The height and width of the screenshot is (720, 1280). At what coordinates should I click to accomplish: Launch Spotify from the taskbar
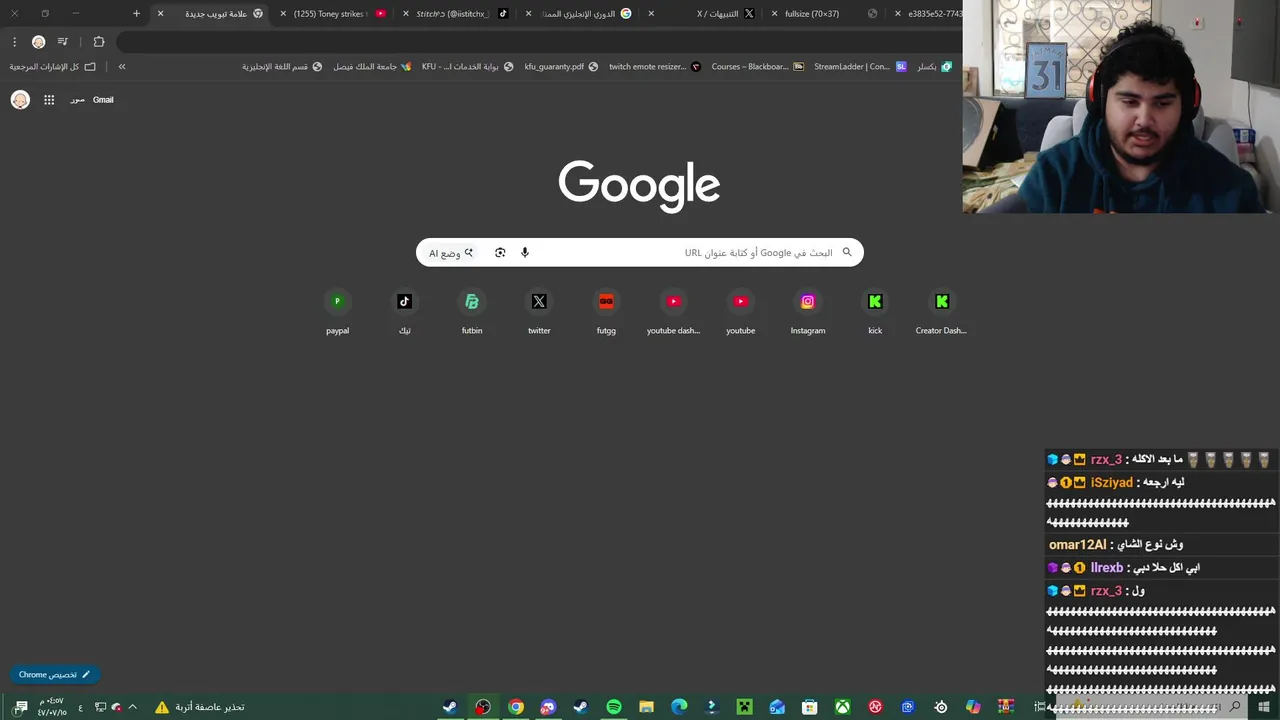(x=614, y=707)
